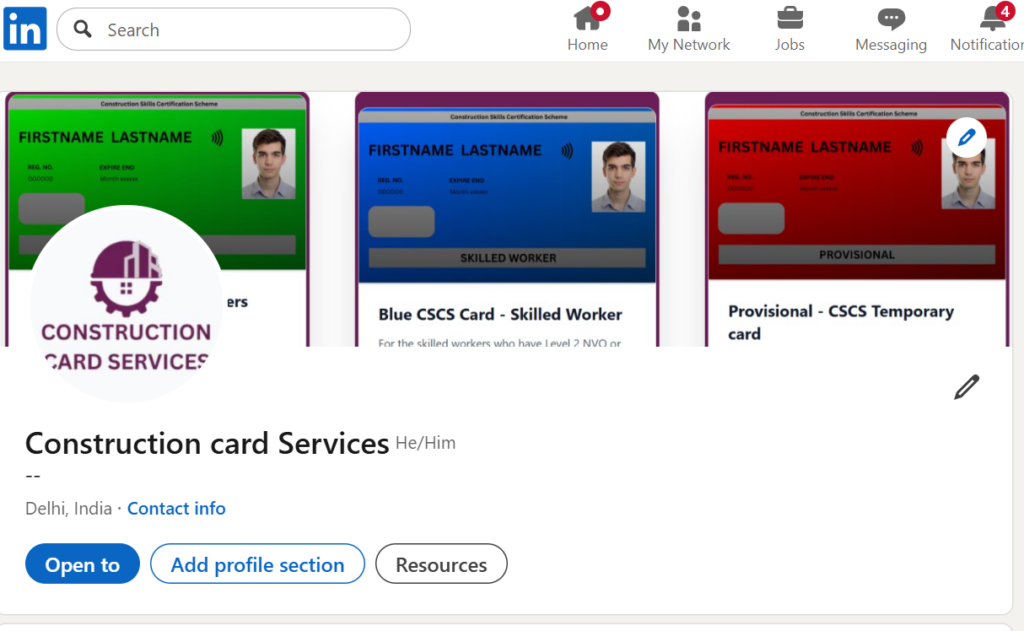1024x631 pixels.
Task: Type in the Search input field
Action: [250, 30]
